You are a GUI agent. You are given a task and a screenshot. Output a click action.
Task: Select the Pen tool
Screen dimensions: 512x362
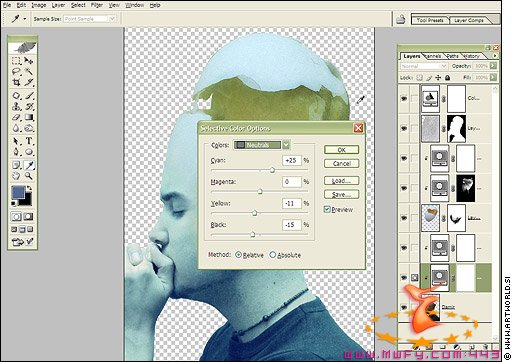[x=16, y=152]
